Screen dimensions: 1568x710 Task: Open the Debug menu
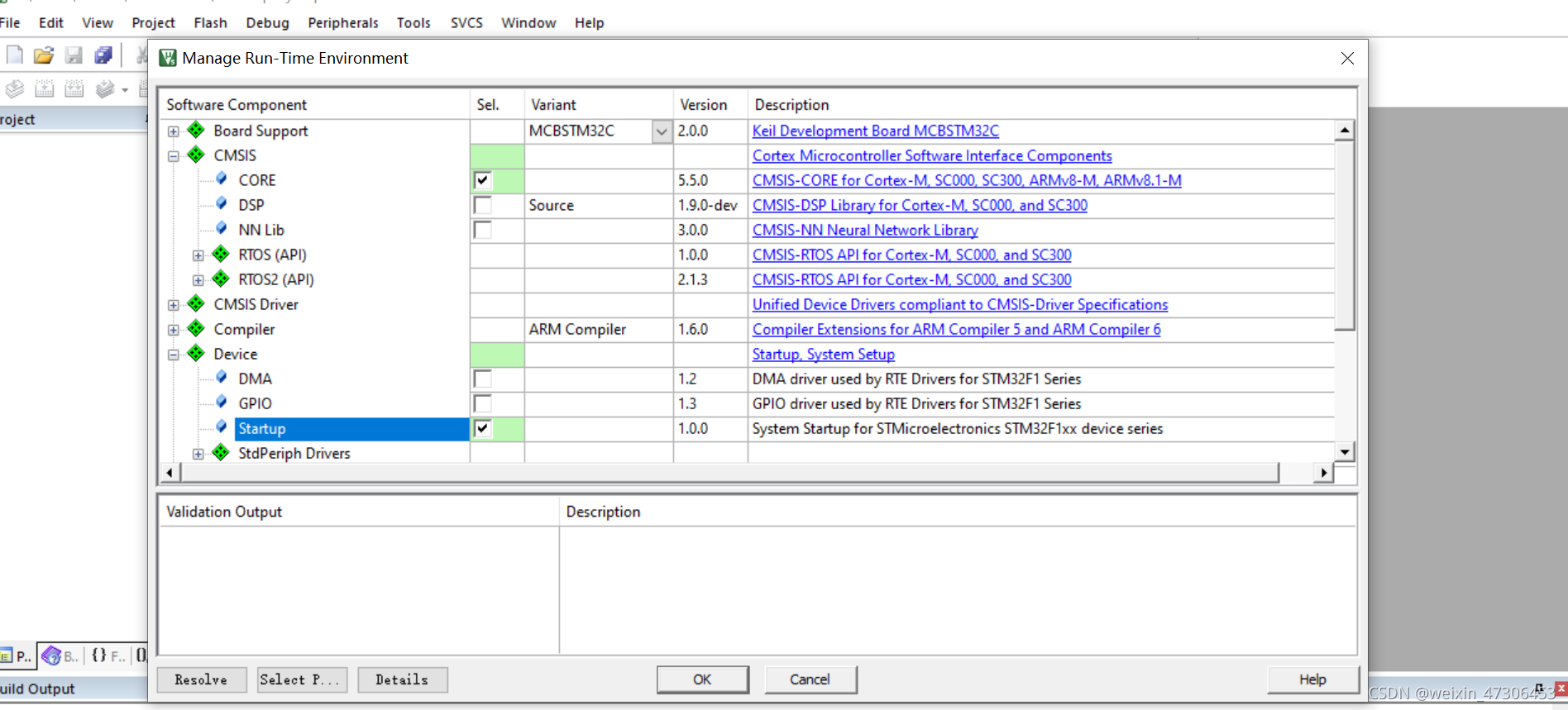(267, 23)
